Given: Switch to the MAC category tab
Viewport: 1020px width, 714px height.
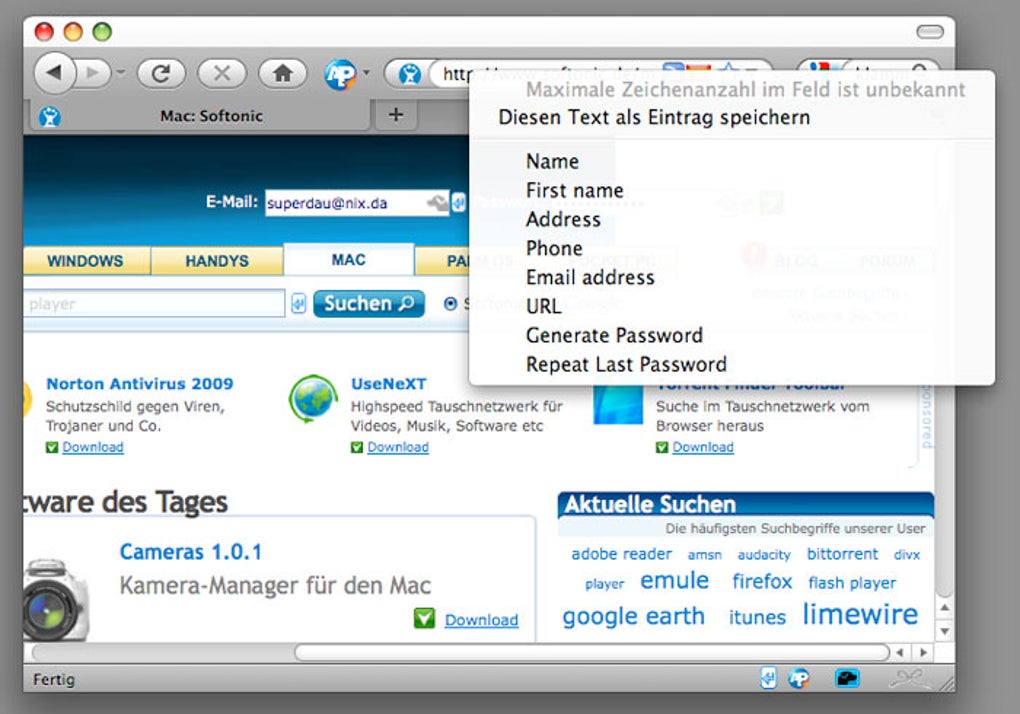Looking at the screenshot, I should (349, 259).
